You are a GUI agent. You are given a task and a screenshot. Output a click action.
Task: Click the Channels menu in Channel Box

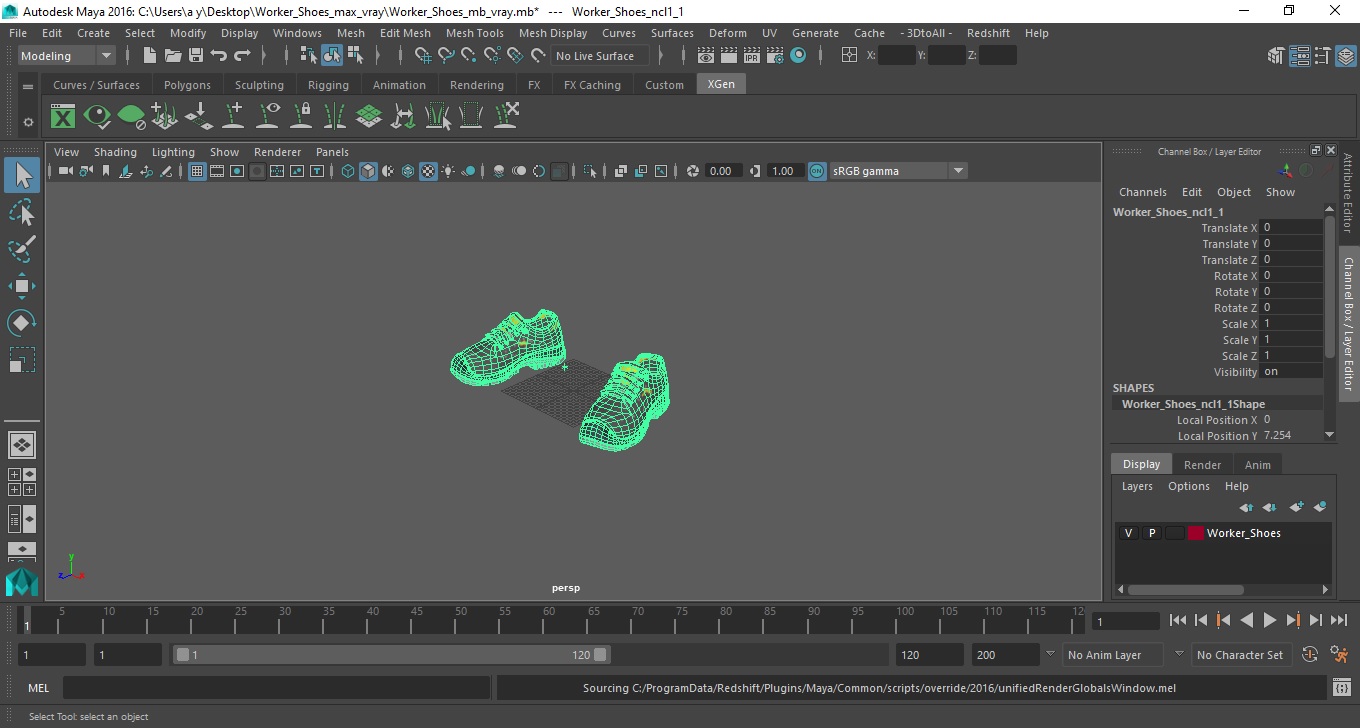click(x=1142, y=192)
